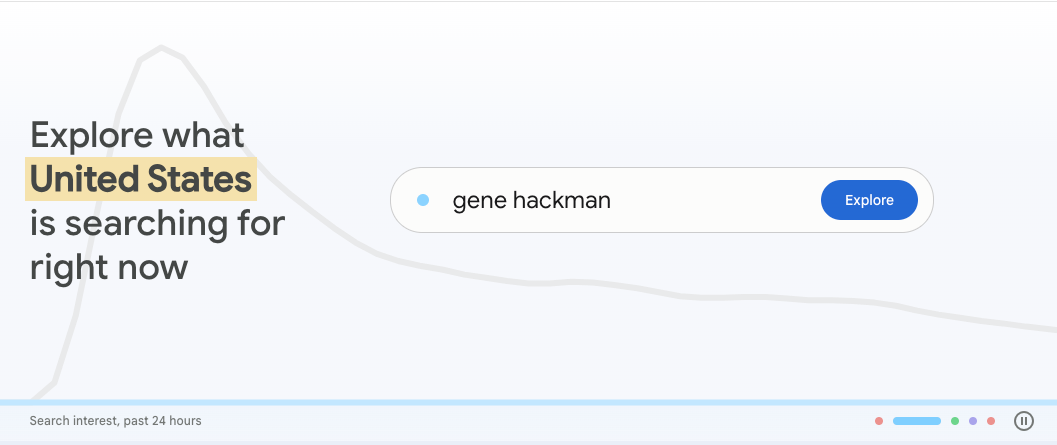Click the Explore button
Image resolution: width=1057 pixels, height=445 pixels.
869,200
